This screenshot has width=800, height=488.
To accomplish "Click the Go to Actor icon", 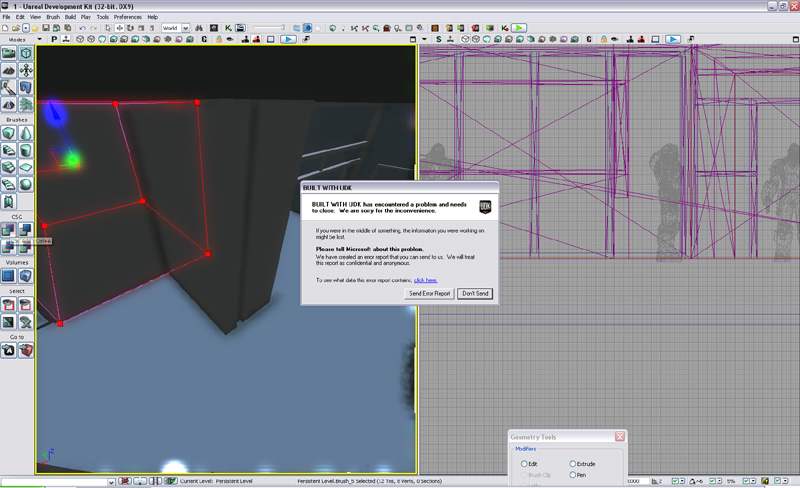I will [8, 350].
